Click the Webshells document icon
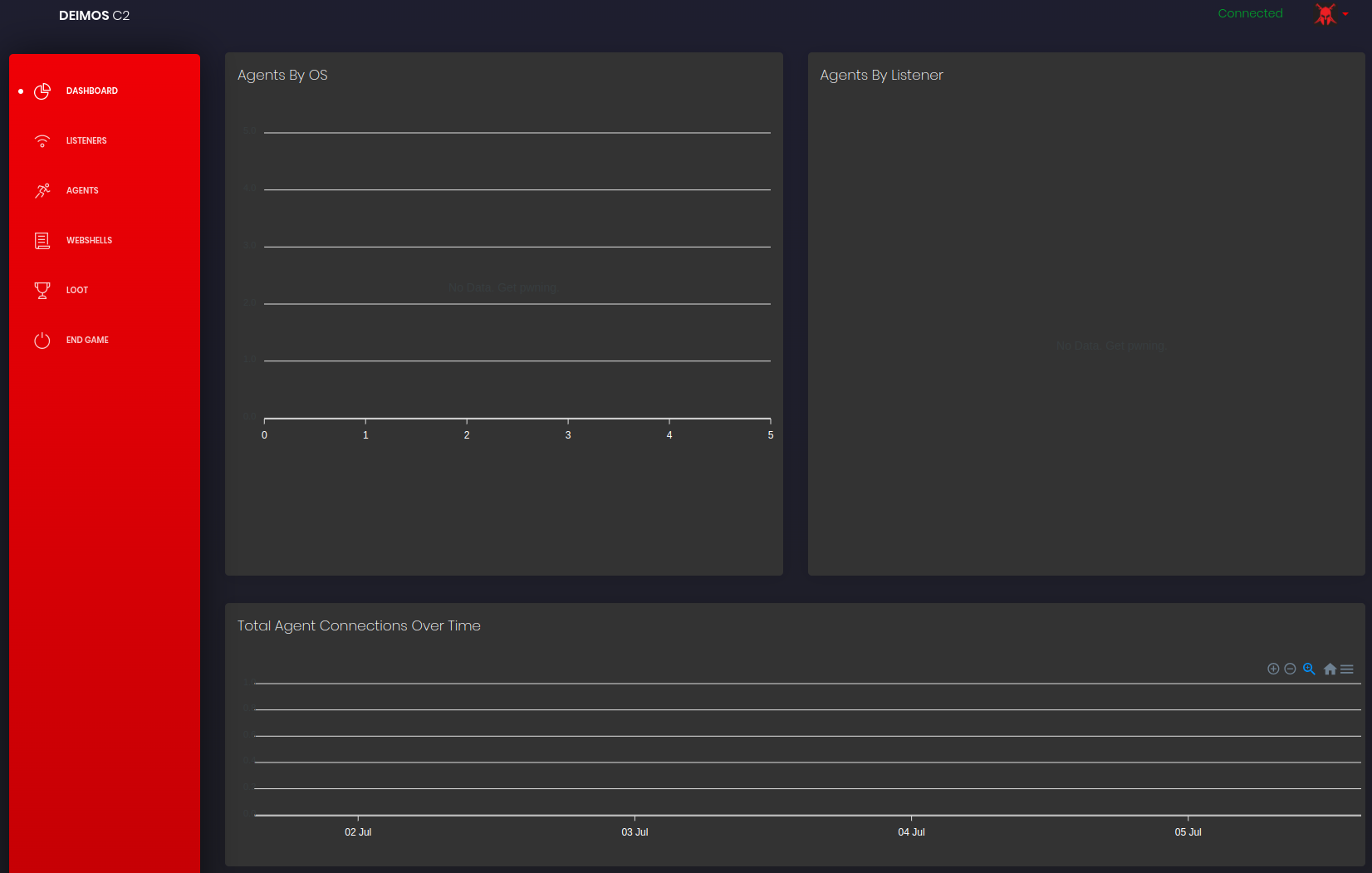This screenshot has height=873, width=1372. click(42, 240)
